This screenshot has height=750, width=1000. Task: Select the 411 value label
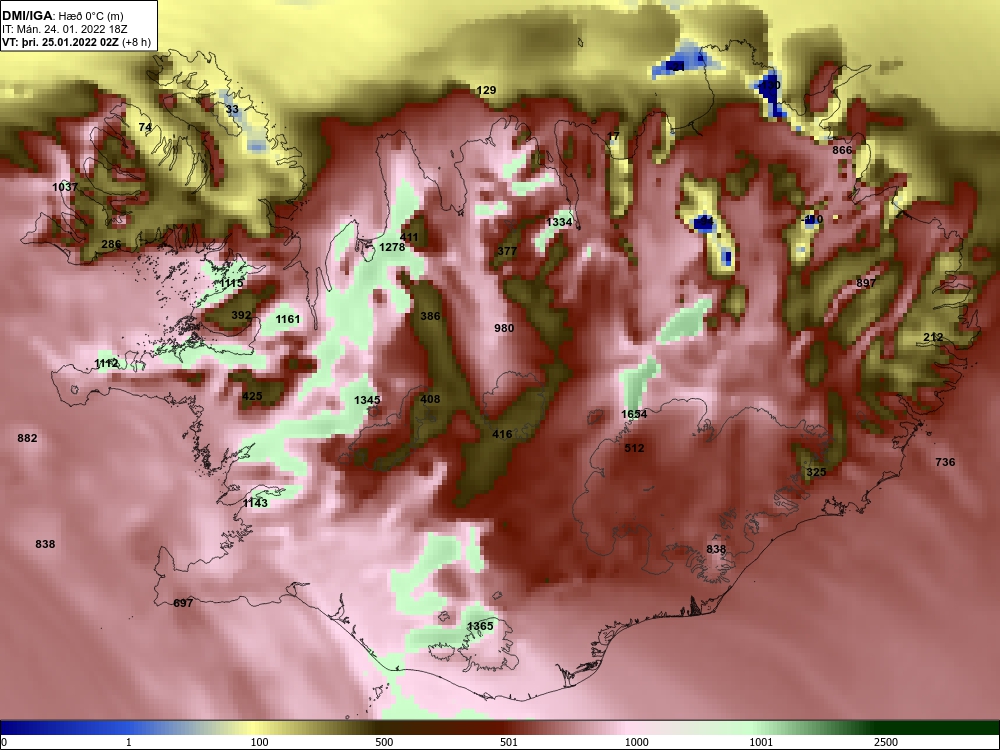409,237
